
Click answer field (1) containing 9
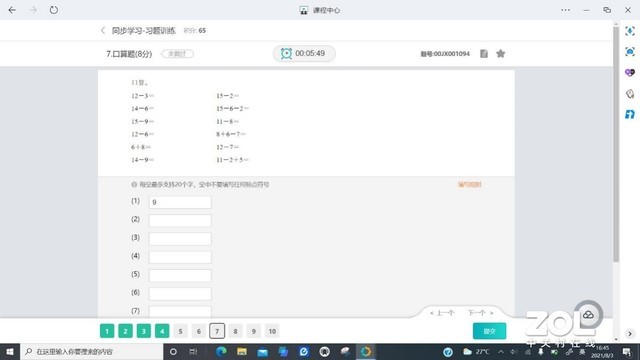click(180, 202)
